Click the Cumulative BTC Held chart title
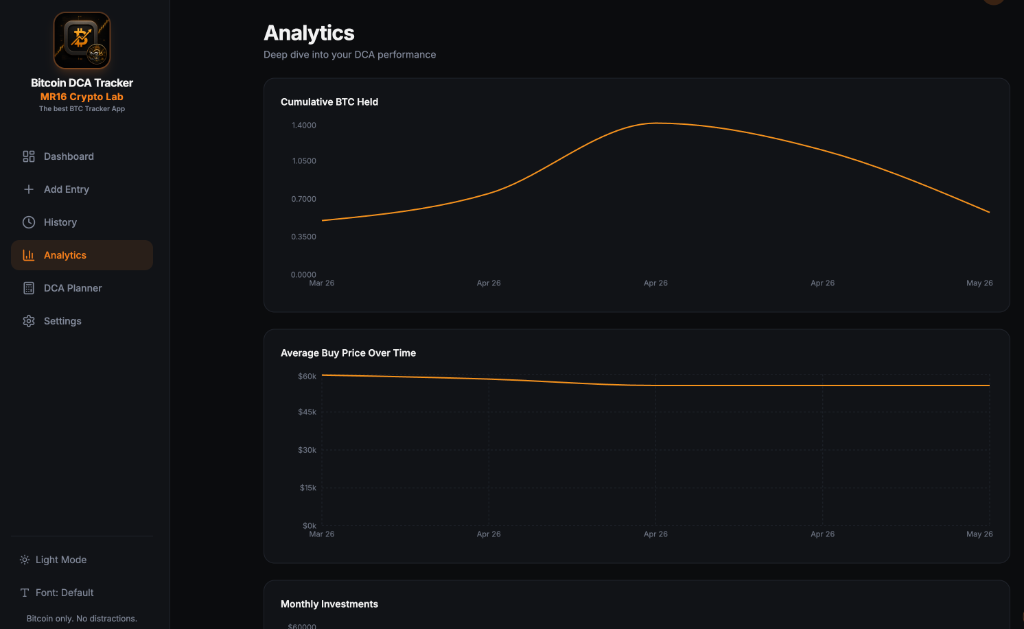Viewport: 1024px width, 629px height. point(329,102)
